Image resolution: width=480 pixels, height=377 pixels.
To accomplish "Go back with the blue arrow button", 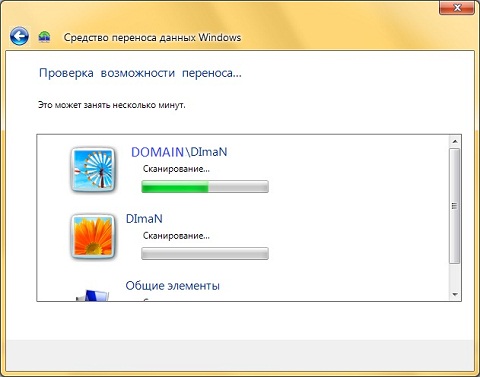I will click(19, 36).
